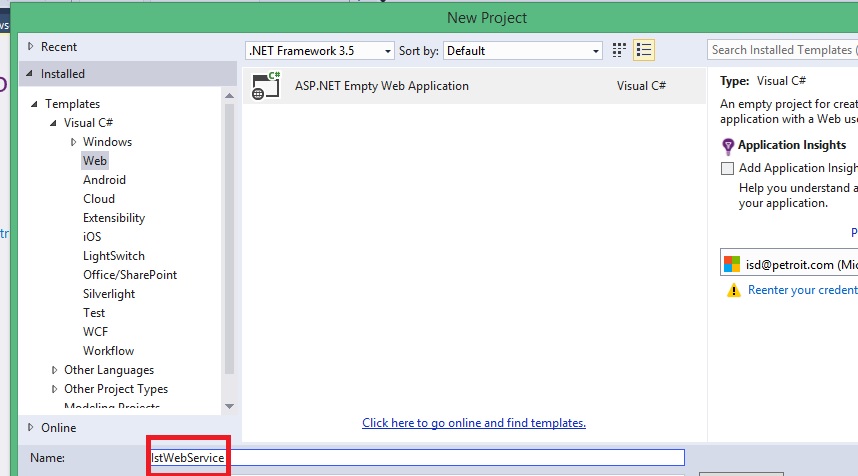Select the Web template category

95,161
